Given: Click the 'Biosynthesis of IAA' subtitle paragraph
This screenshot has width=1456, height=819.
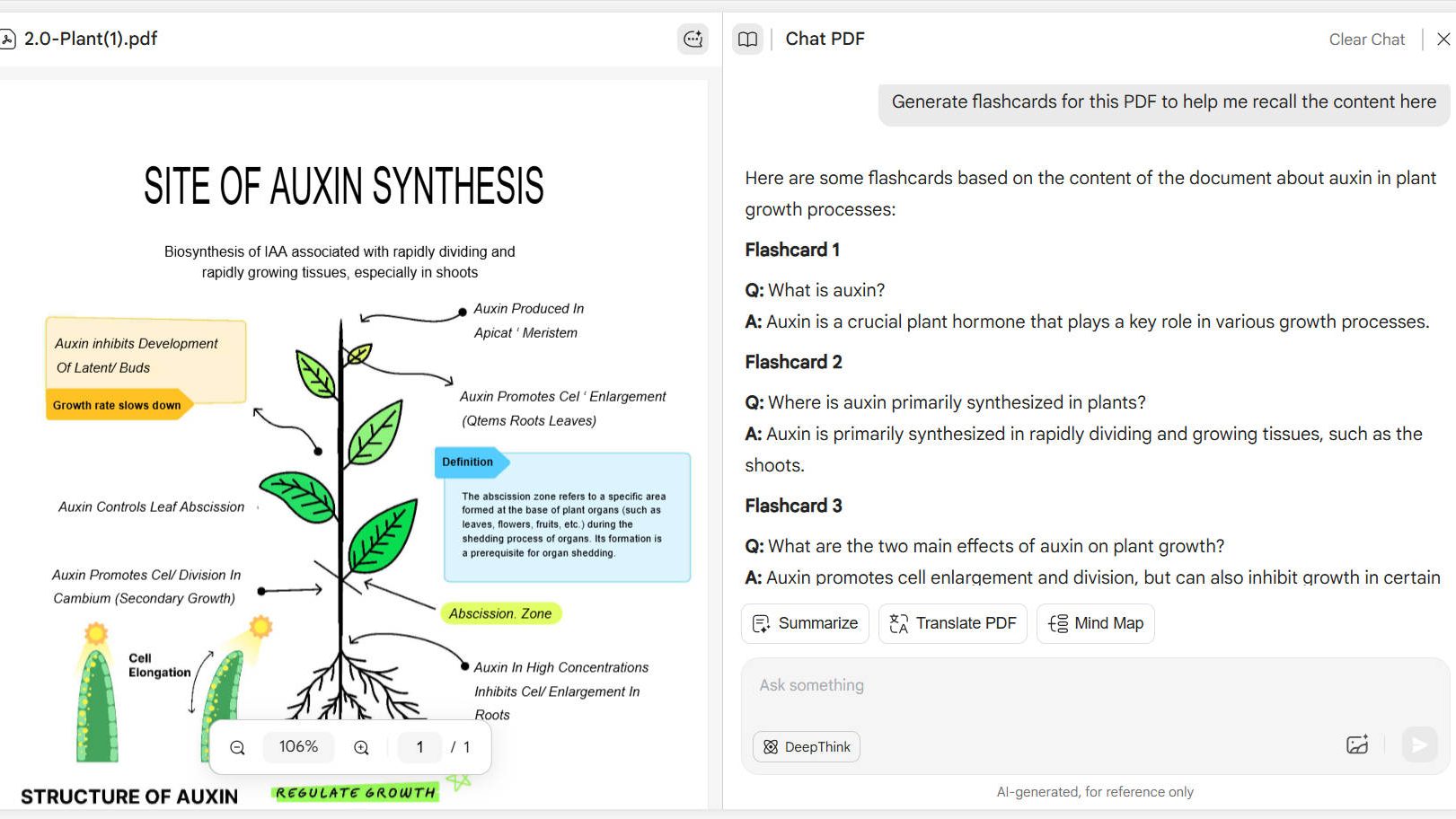Looking at the screenshot, I should tap(340, 262).
